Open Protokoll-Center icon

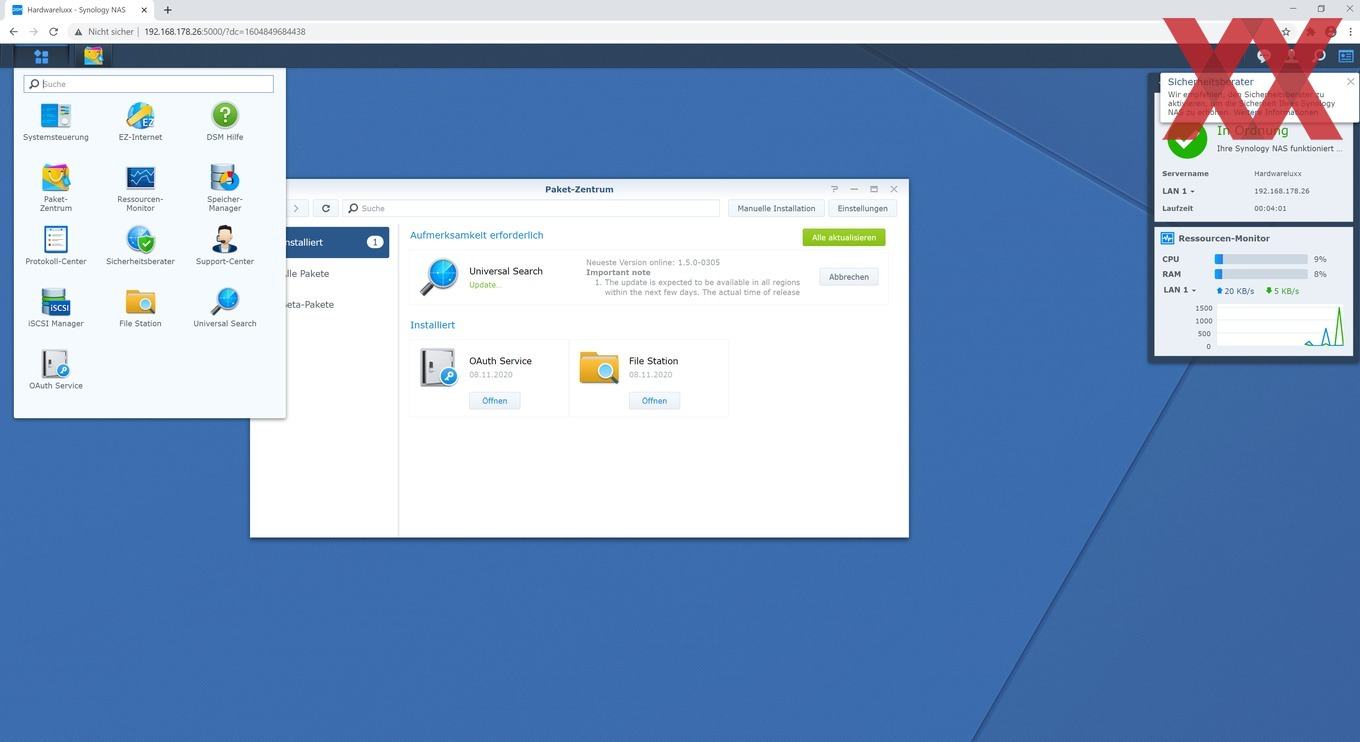[56, 245]
